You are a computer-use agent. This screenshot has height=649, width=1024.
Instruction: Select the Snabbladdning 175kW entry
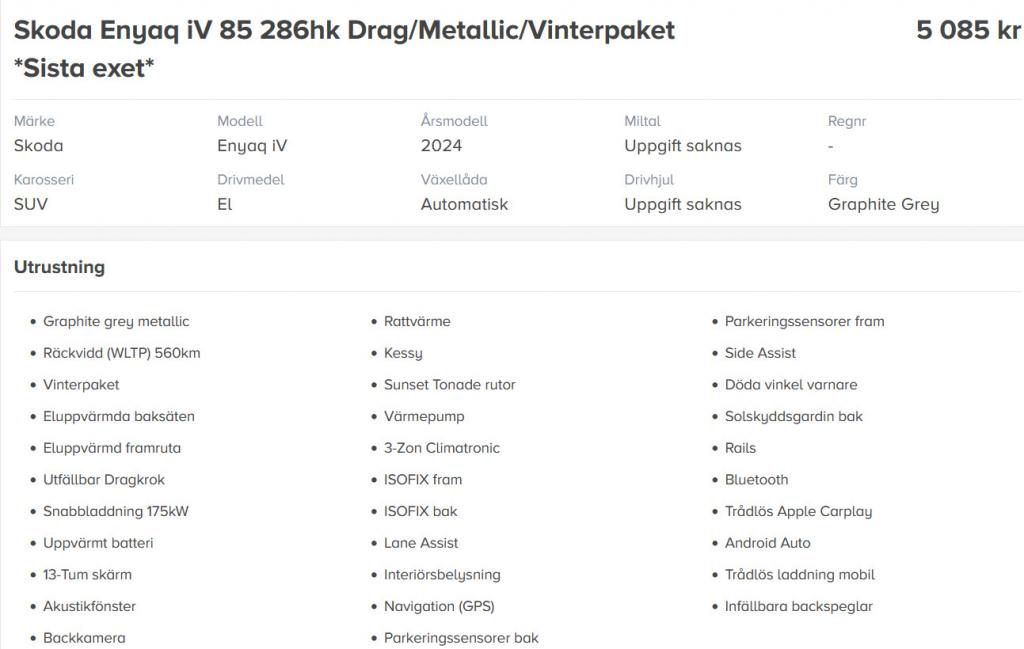(116, 511)
